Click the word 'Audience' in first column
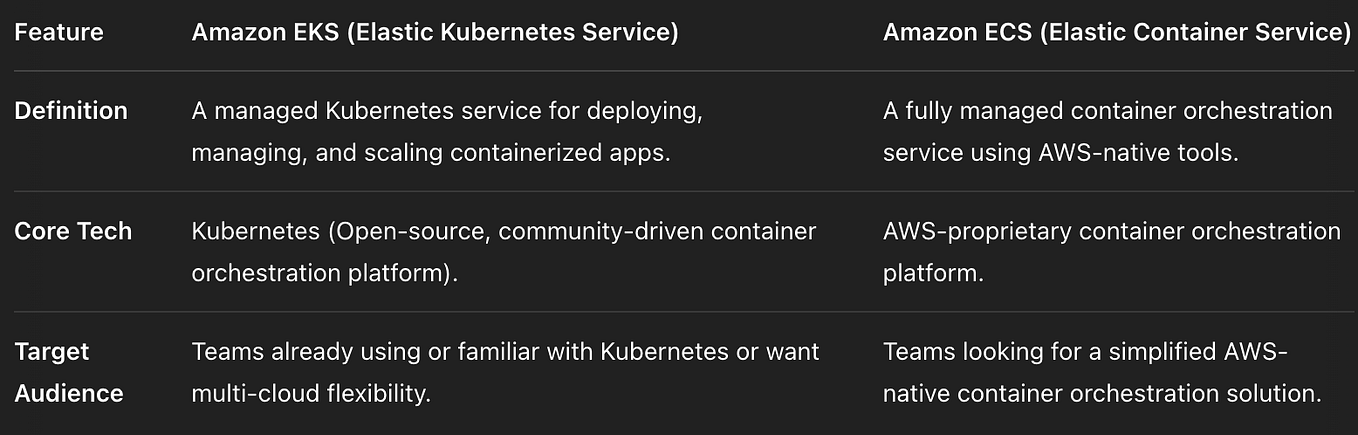This screenshot has width=1358, height=435. [68, 393]
